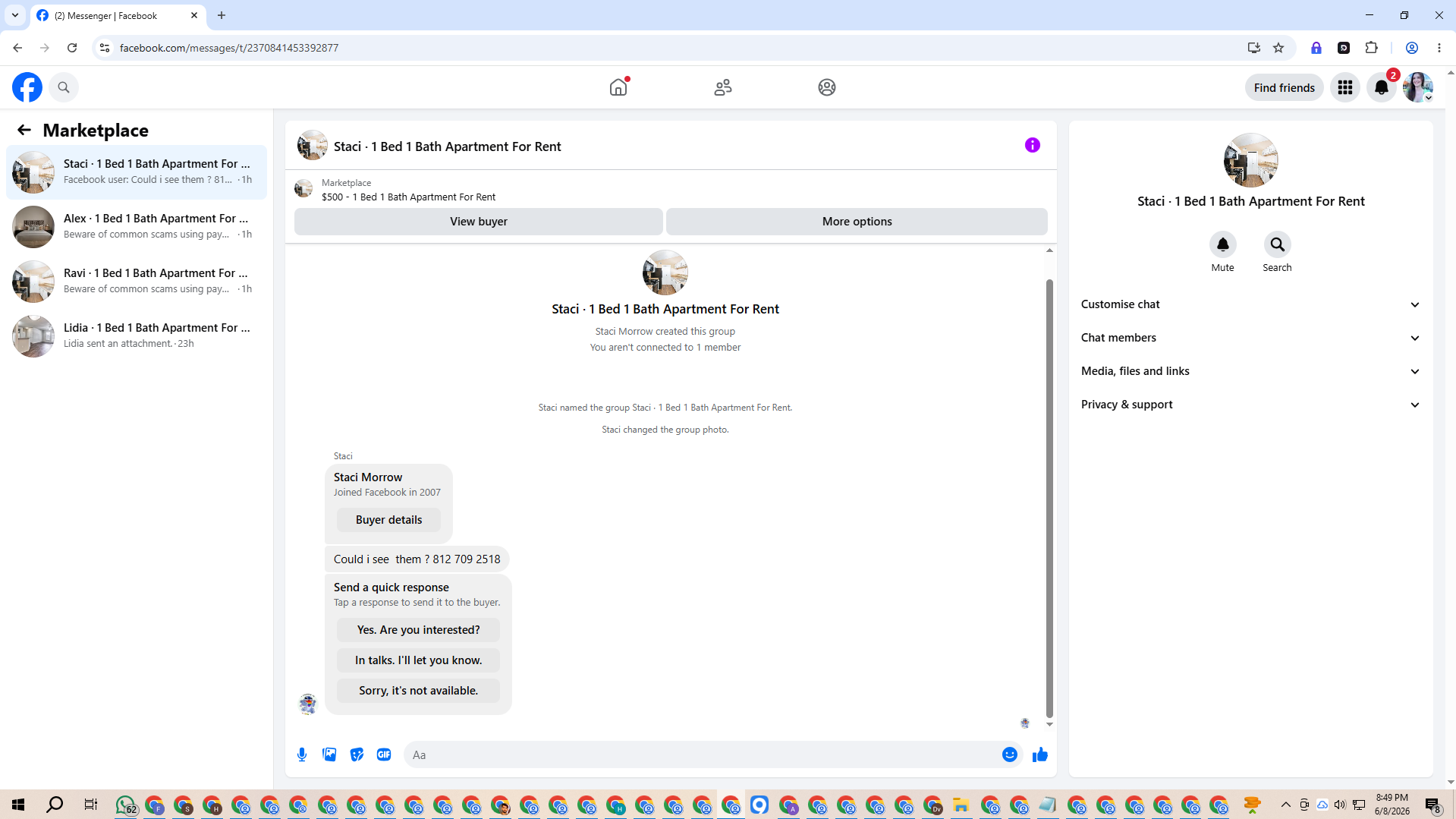The image size is (1456, 819).
Task: Send quick response "Yes. Are you interested?"
Action: (418, 630)
